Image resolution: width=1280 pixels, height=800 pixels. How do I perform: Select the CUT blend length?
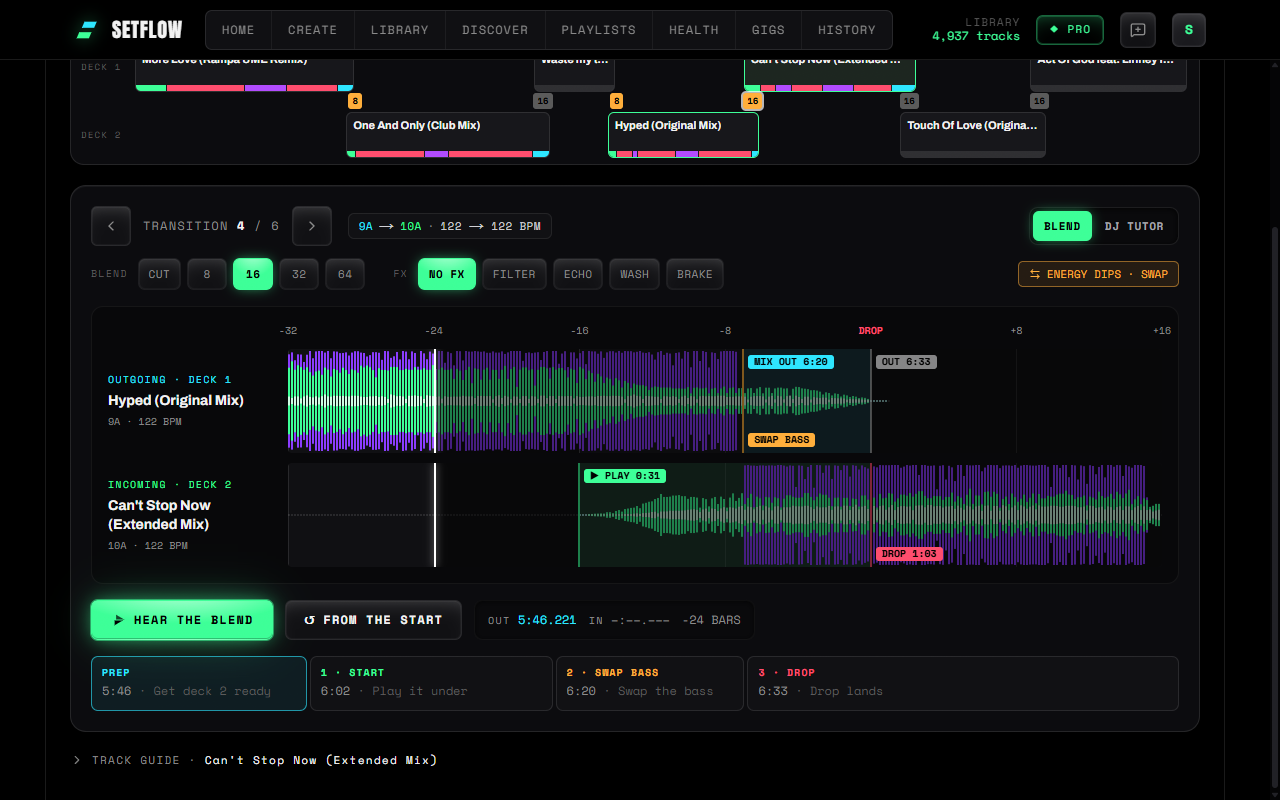pyautogui.click(x=160, y=274)
